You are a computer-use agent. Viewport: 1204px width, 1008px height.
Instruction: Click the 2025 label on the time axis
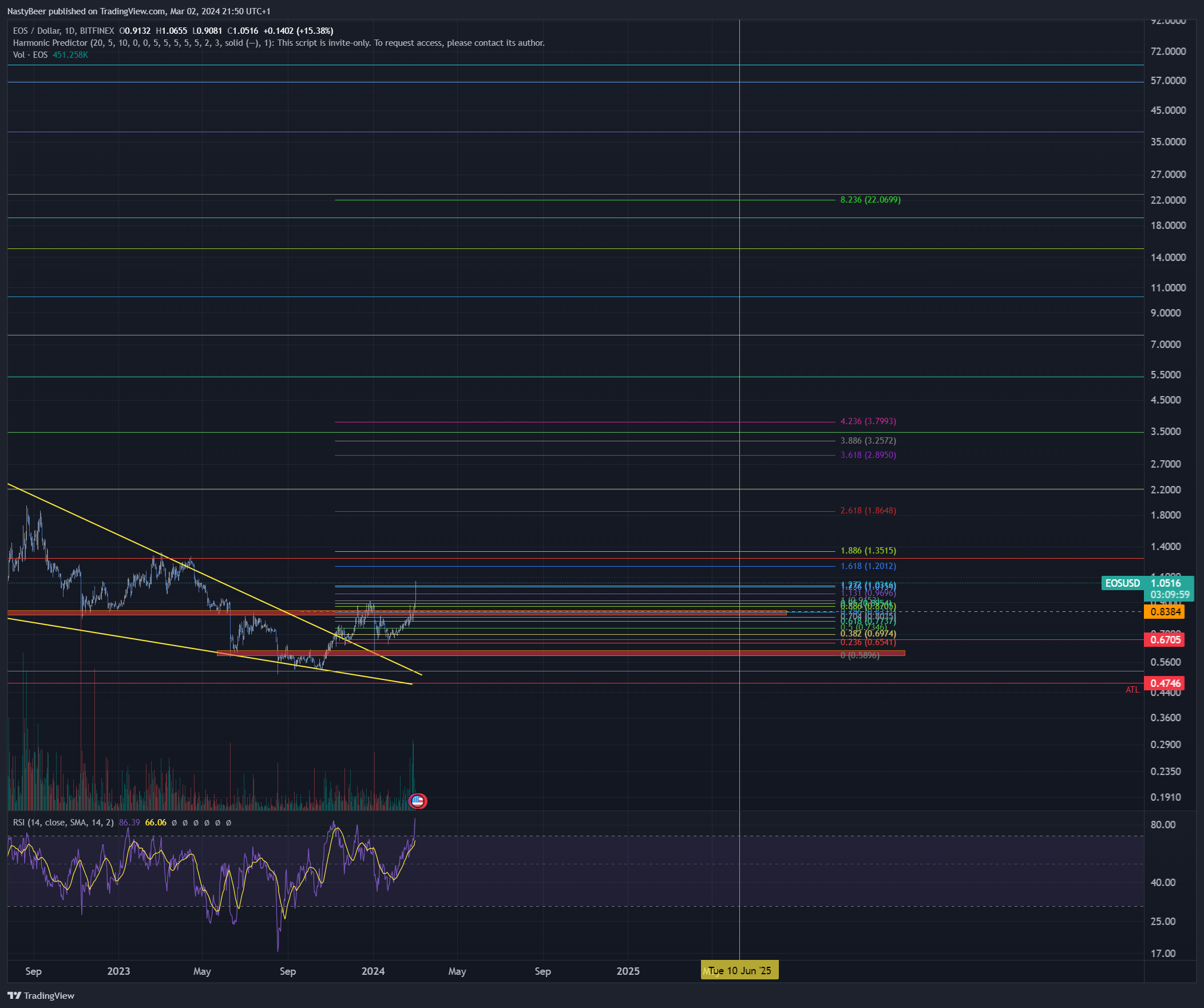pyautogui.click(x=628, y=971)
